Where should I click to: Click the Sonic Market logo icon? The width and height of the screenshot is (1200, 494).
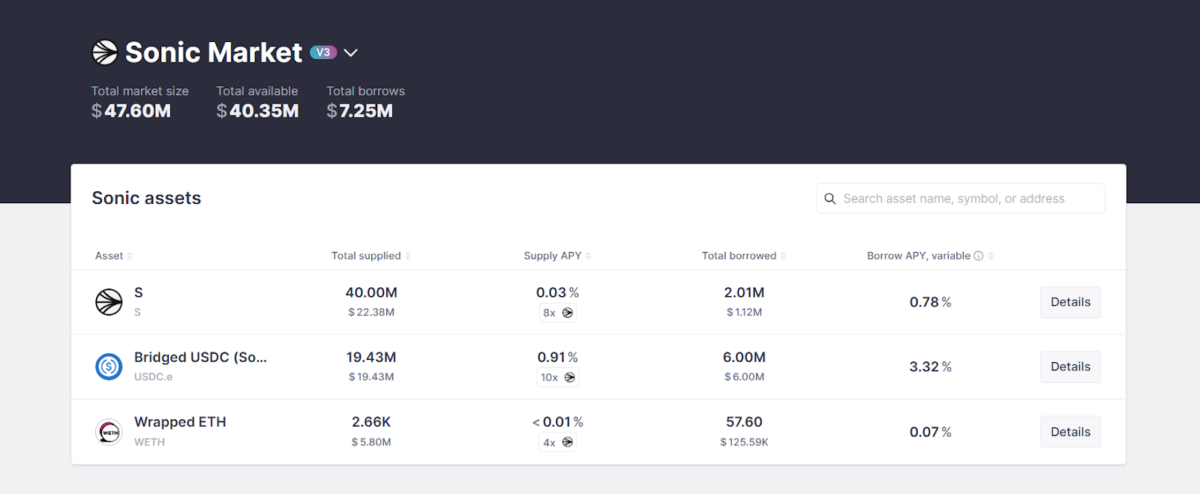tap(105, 52)
